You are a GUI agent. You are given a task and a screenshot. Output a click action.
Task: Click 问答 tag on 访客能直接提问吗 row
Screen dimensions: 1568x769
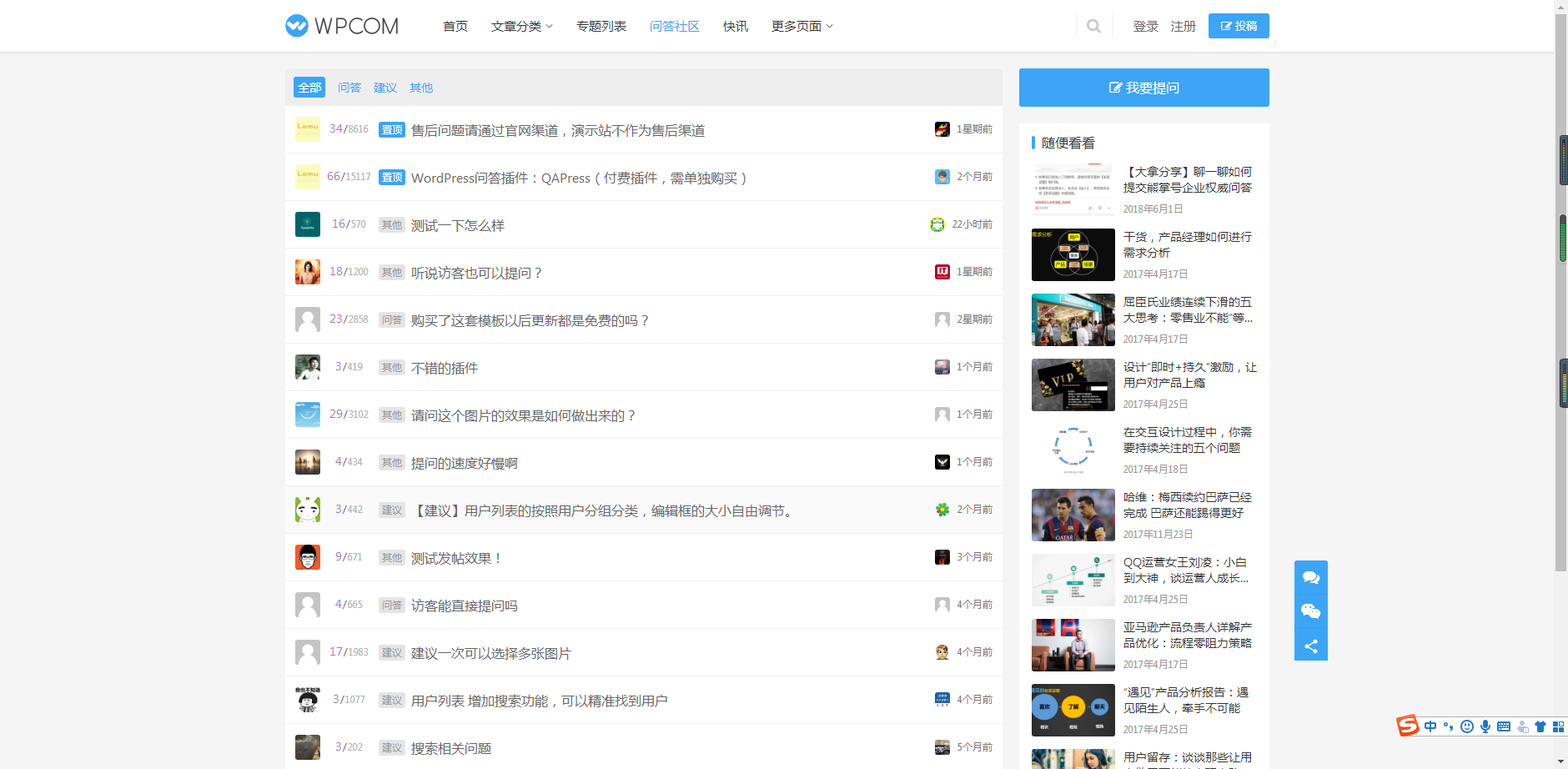(x=392, y=605)
